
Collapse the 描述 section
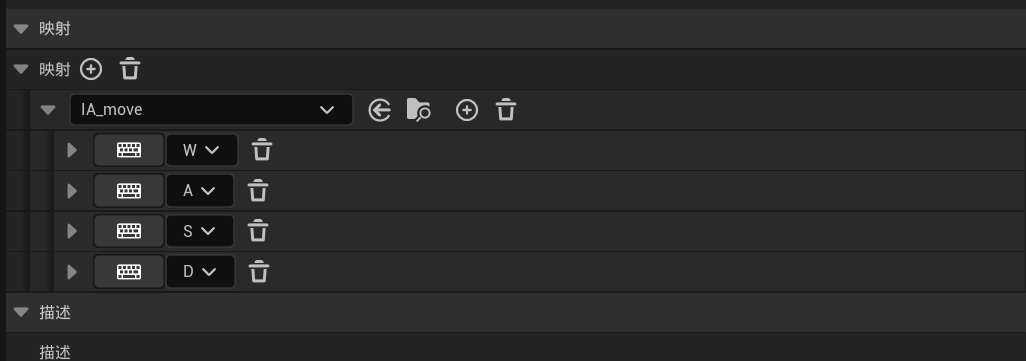click(21, 313)
